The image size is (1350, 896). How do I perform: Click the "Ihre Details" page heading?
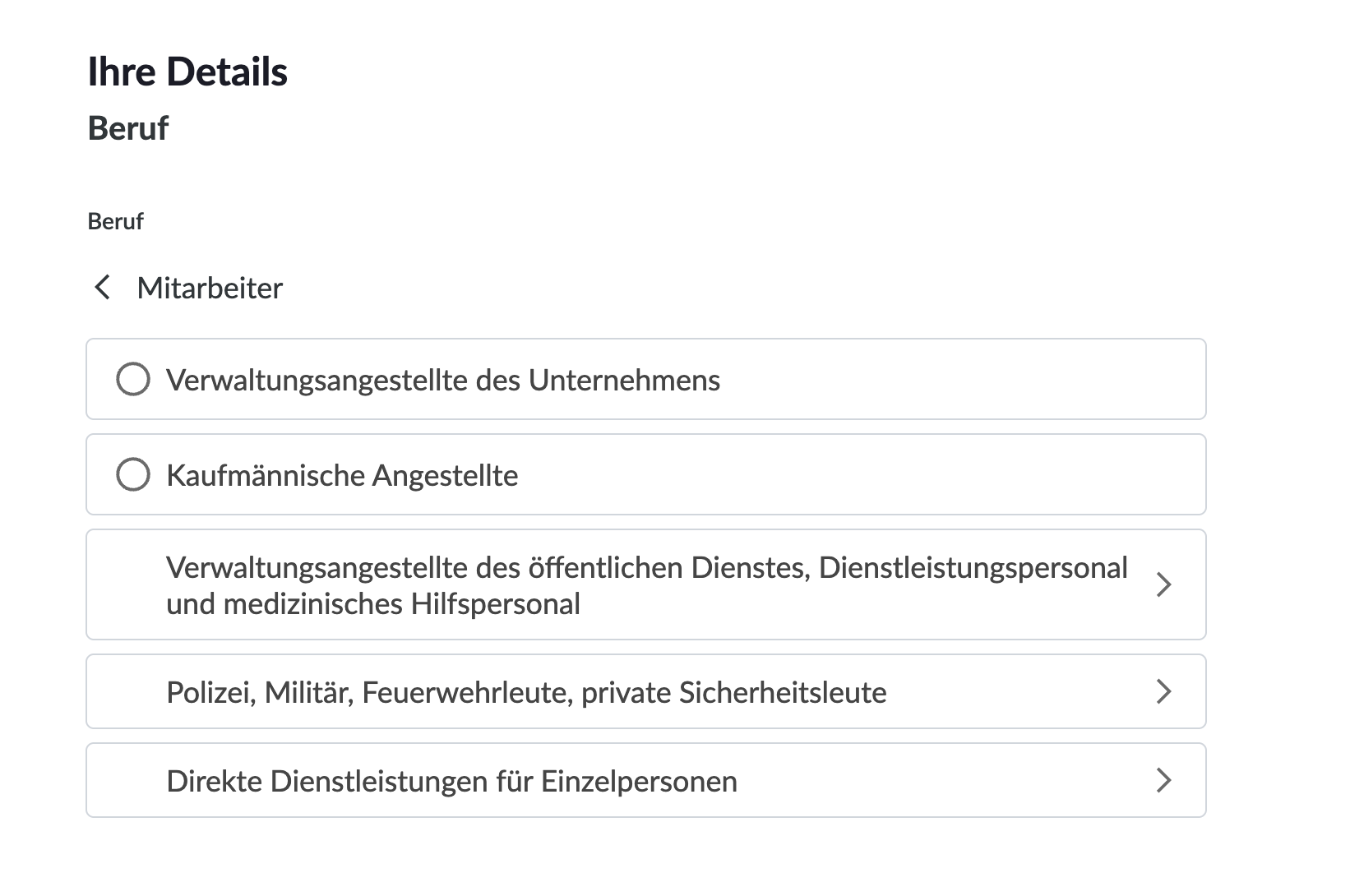coord(188,72)
